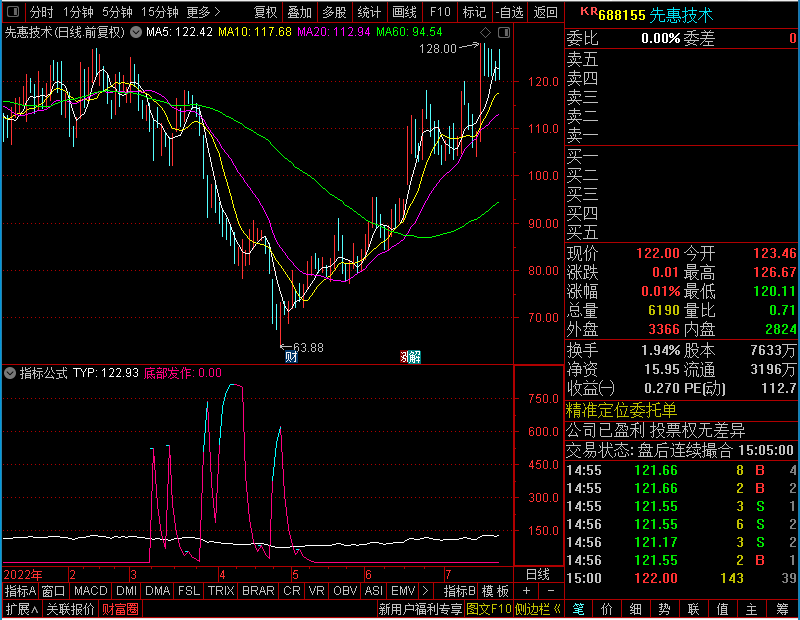Select the 指标A indicator group

[x=20, y=591]
